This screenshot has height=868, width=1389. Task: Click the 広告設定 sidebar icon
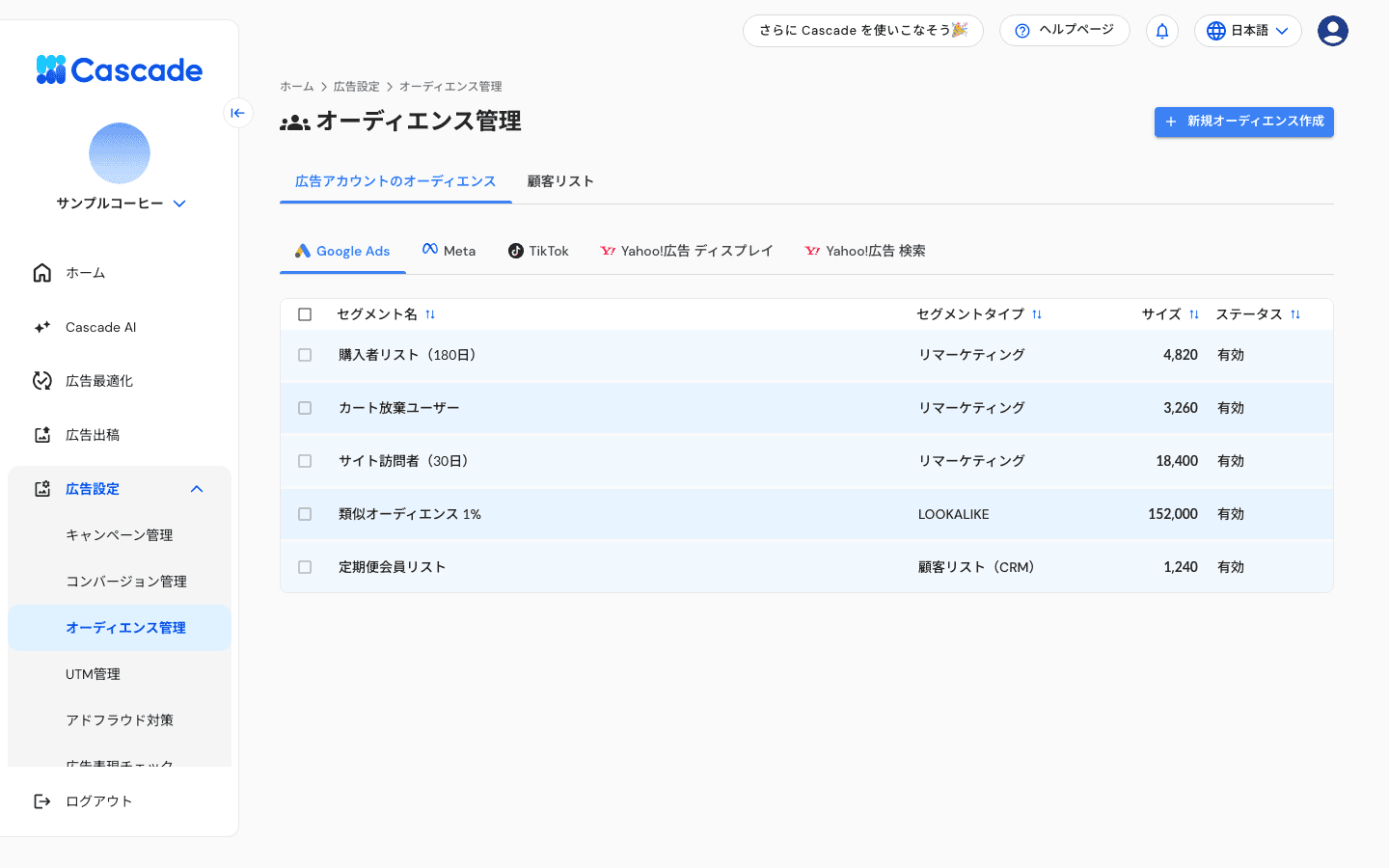tap(42, 489)
